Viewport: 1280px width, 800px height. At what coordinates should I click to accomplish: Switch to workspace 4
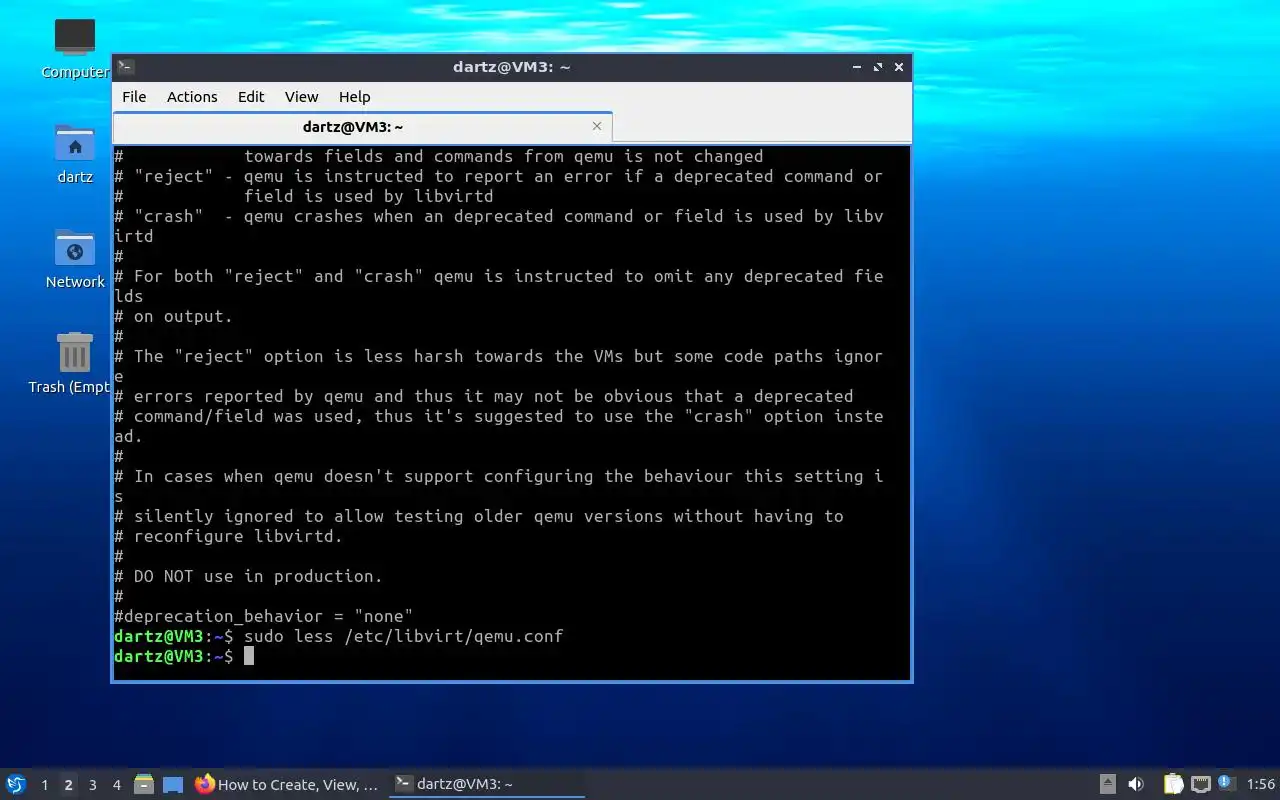[116, 785]
